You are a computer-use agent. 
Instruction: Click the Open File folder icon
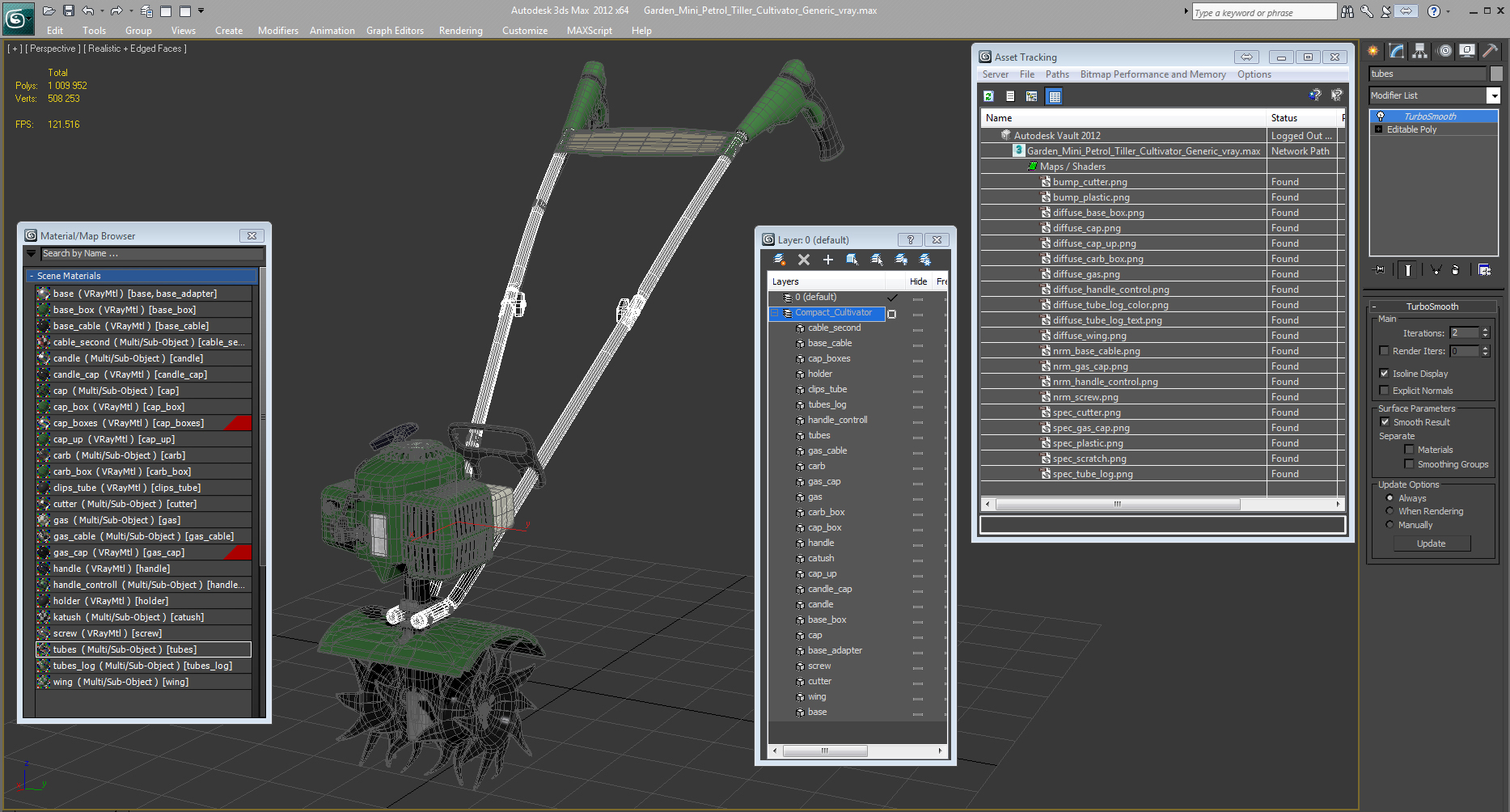coord(49,11)
